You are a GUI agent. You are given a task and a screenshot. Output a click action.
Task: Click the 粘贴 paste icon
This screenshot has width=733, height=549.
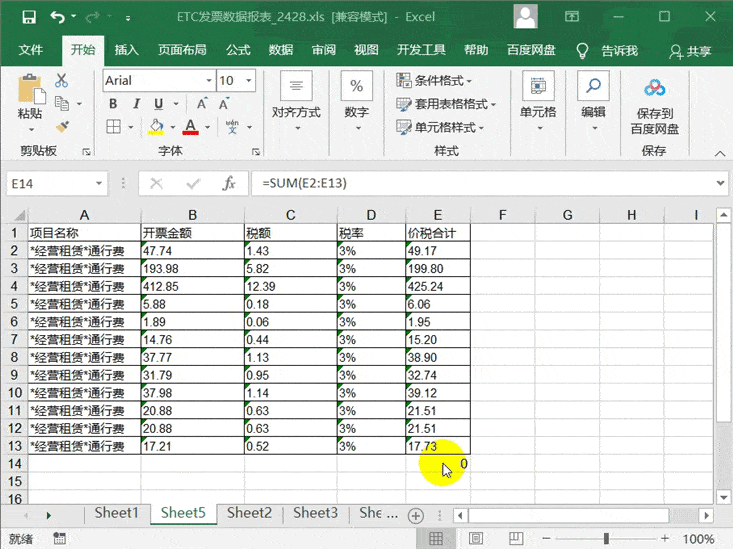(31, 89)
